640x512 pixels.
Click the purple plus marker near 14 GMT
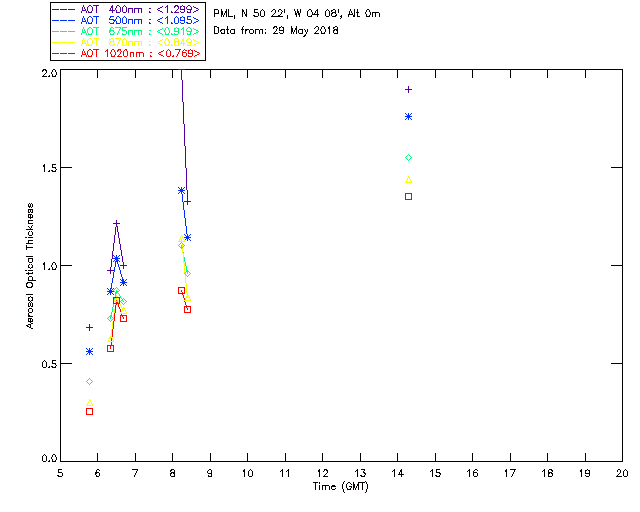tap(408, 90)
